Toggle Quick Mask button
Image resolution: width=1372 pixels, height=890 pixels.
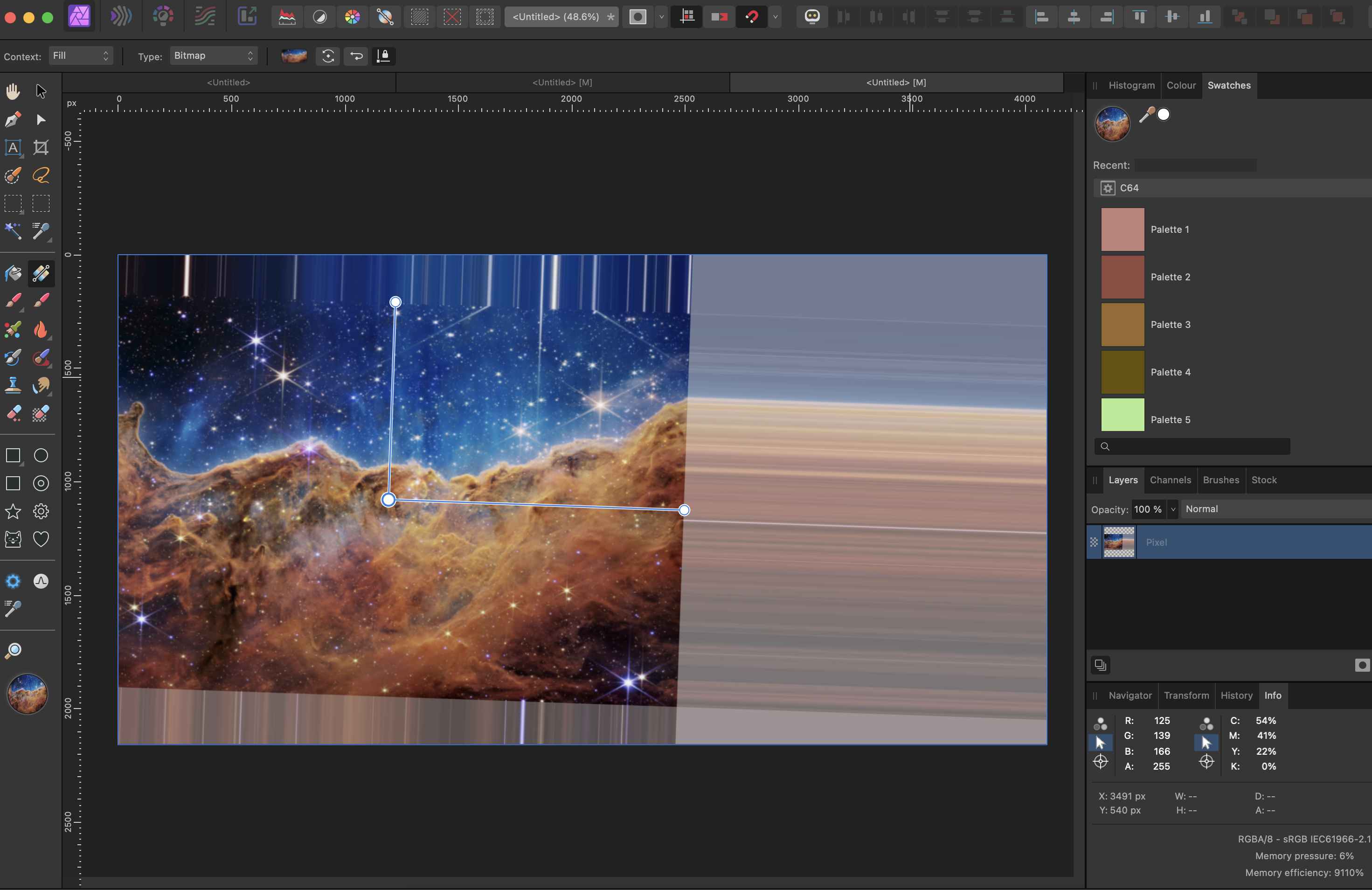click(x=637, y=17)
